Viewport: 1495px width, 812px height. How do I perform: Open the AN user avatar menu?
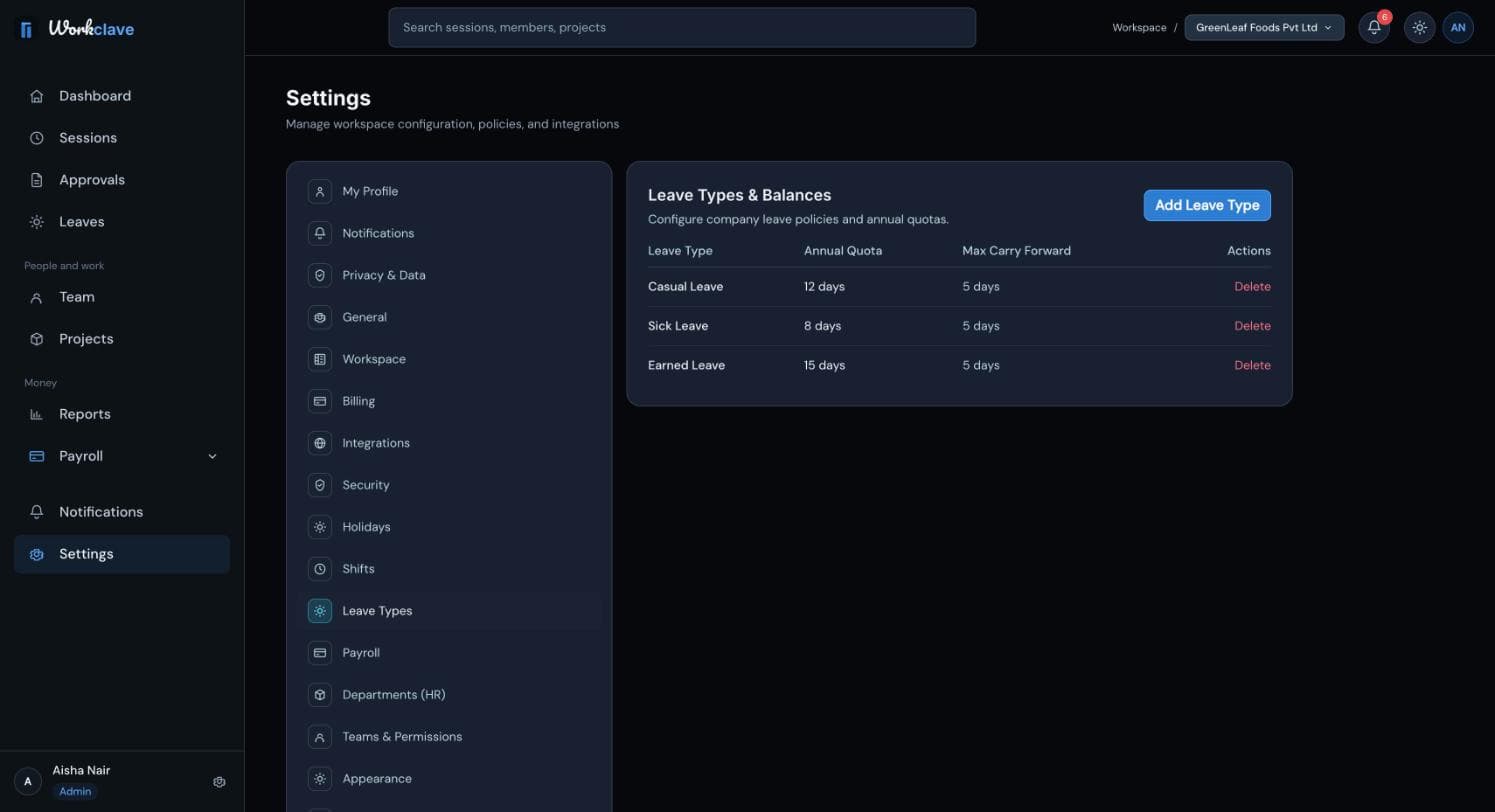click(1458, 28)
